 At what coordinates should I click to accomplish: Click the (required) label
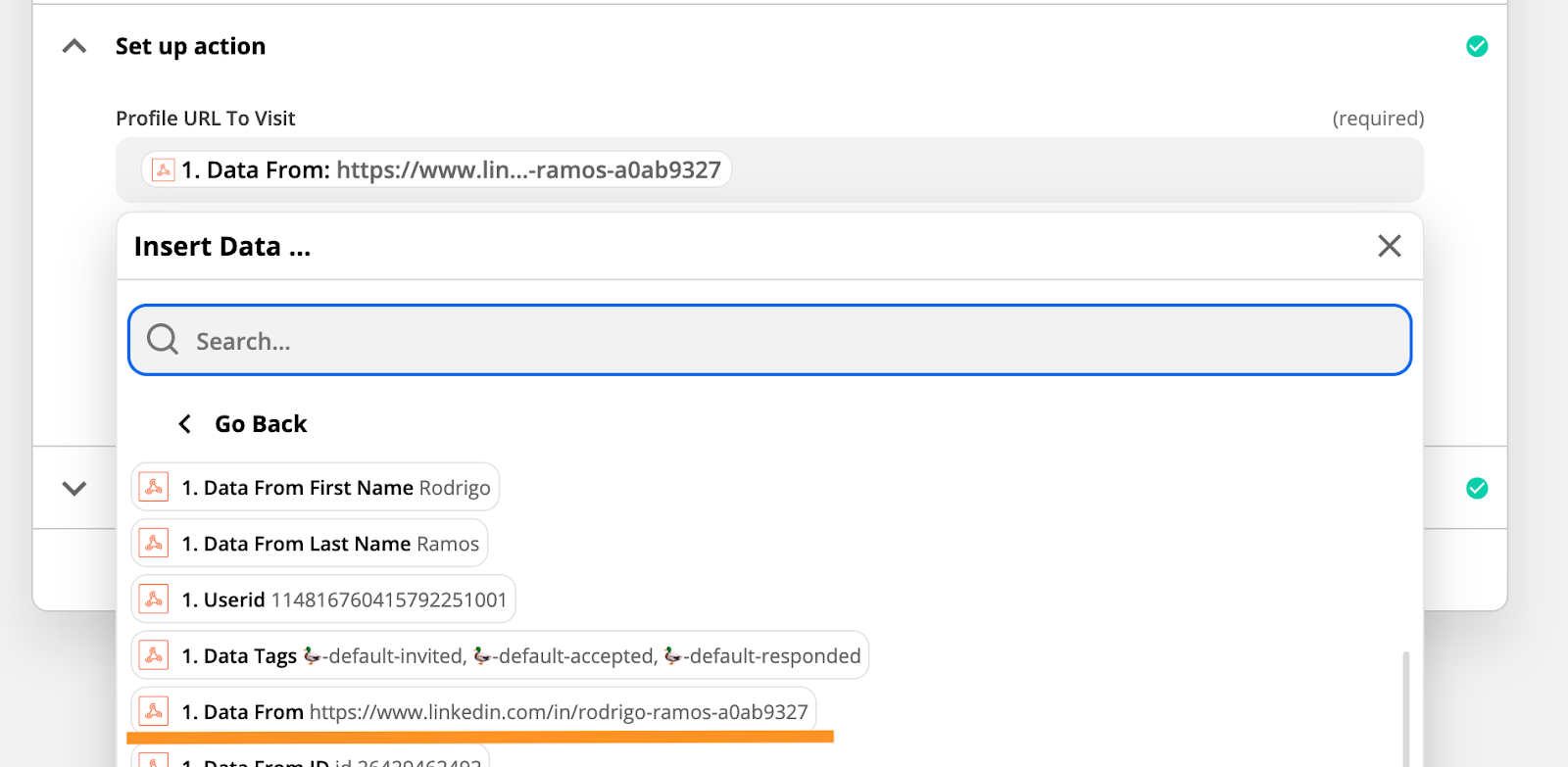tap(1378, 119)
